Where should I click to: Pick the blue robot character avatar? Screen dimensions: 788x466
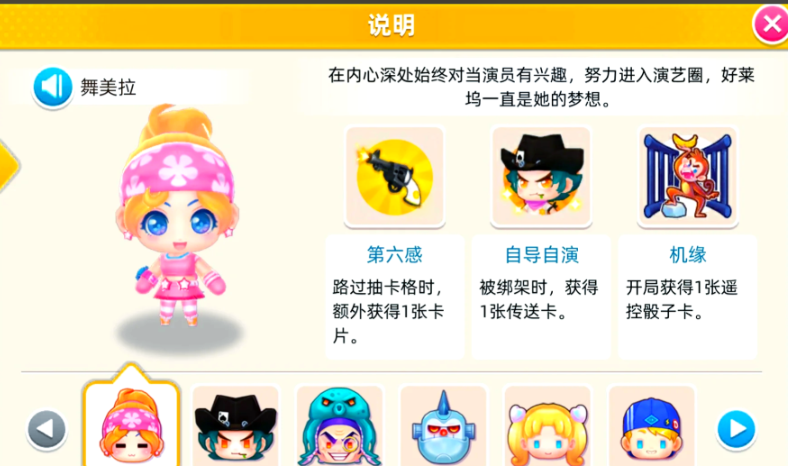(x=443, y=426)
